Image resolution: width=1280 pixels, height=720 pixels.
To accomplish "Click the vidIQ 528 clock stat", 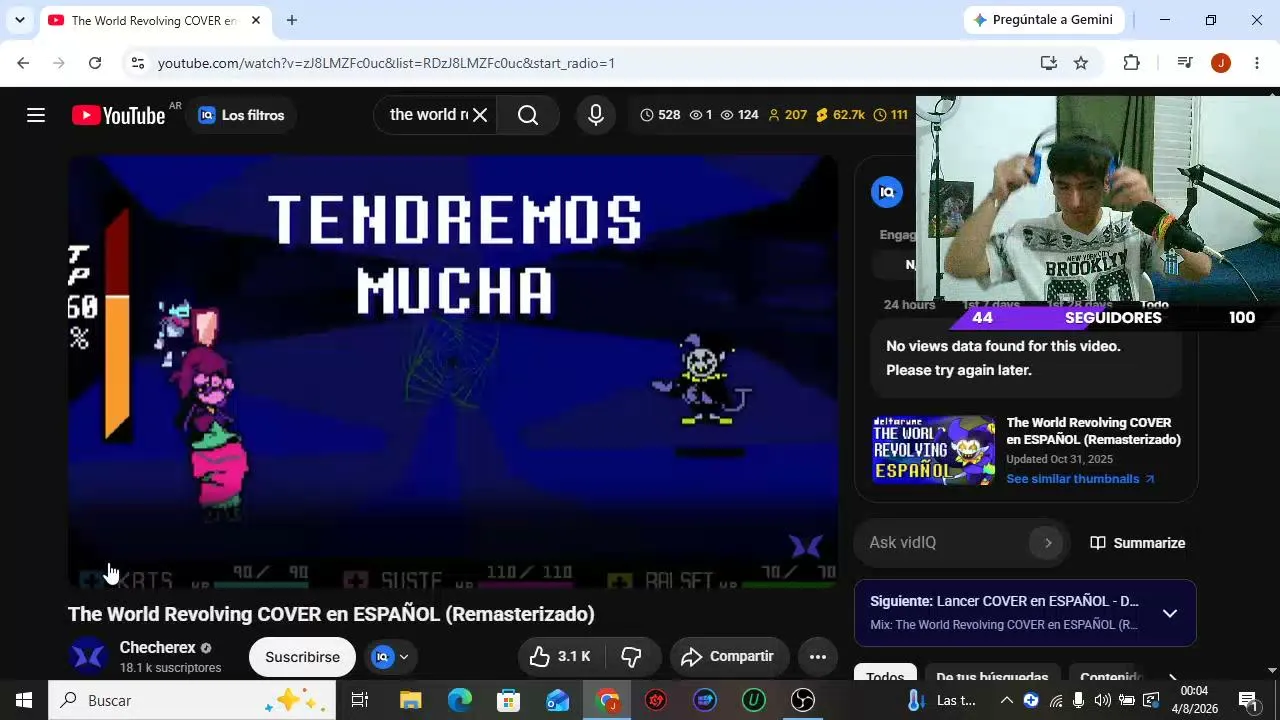I will pos(660,115).
